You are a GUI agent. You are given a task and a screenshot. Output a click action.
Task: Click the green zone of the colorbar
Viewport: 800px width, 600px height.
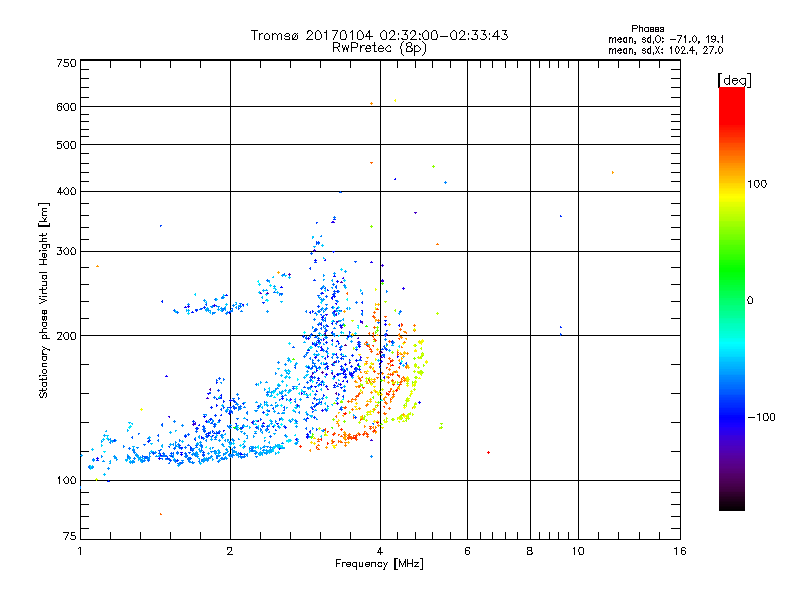point(732,270)
